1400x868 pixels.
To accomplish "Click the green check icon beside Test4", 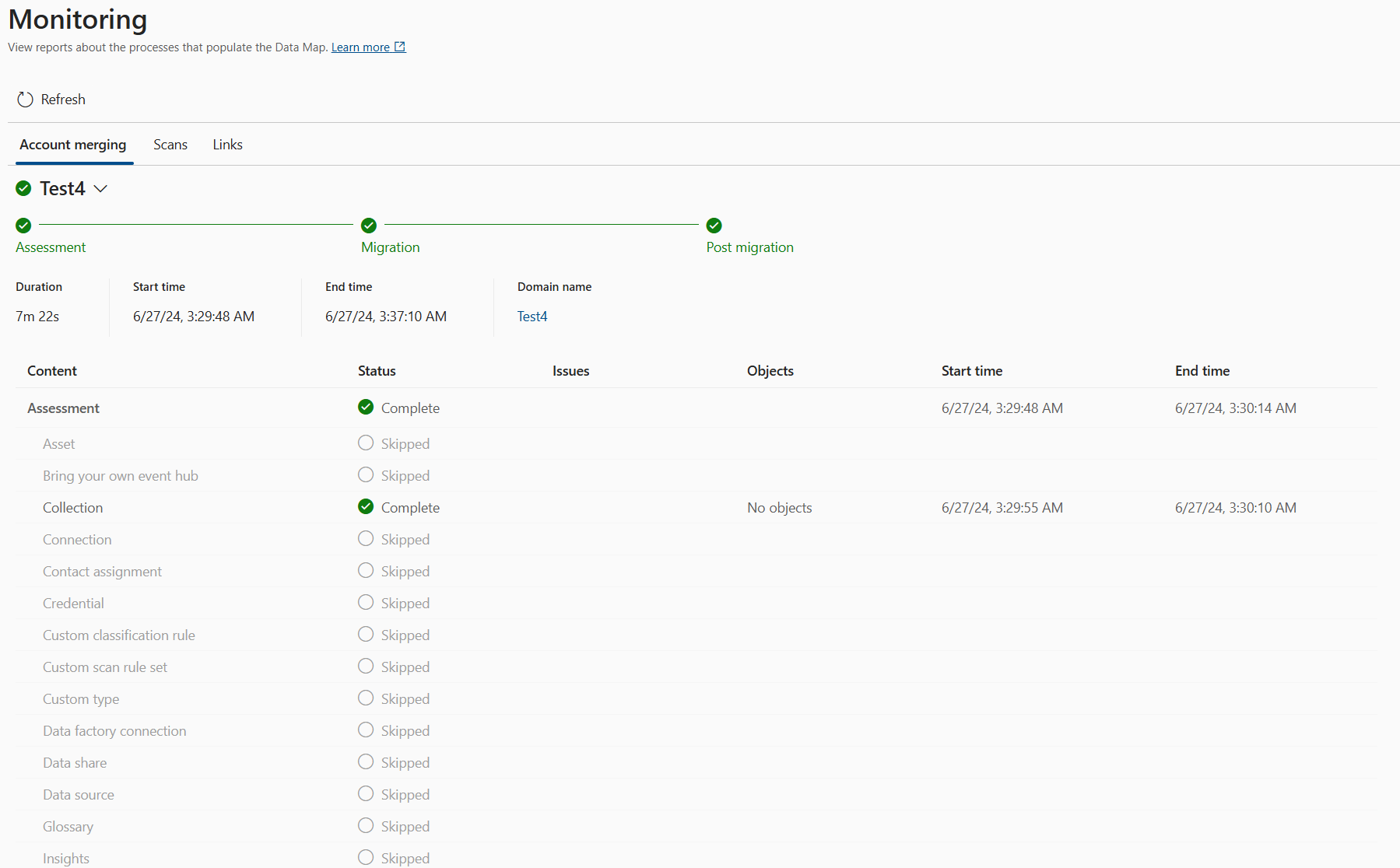I will [23, 188].
